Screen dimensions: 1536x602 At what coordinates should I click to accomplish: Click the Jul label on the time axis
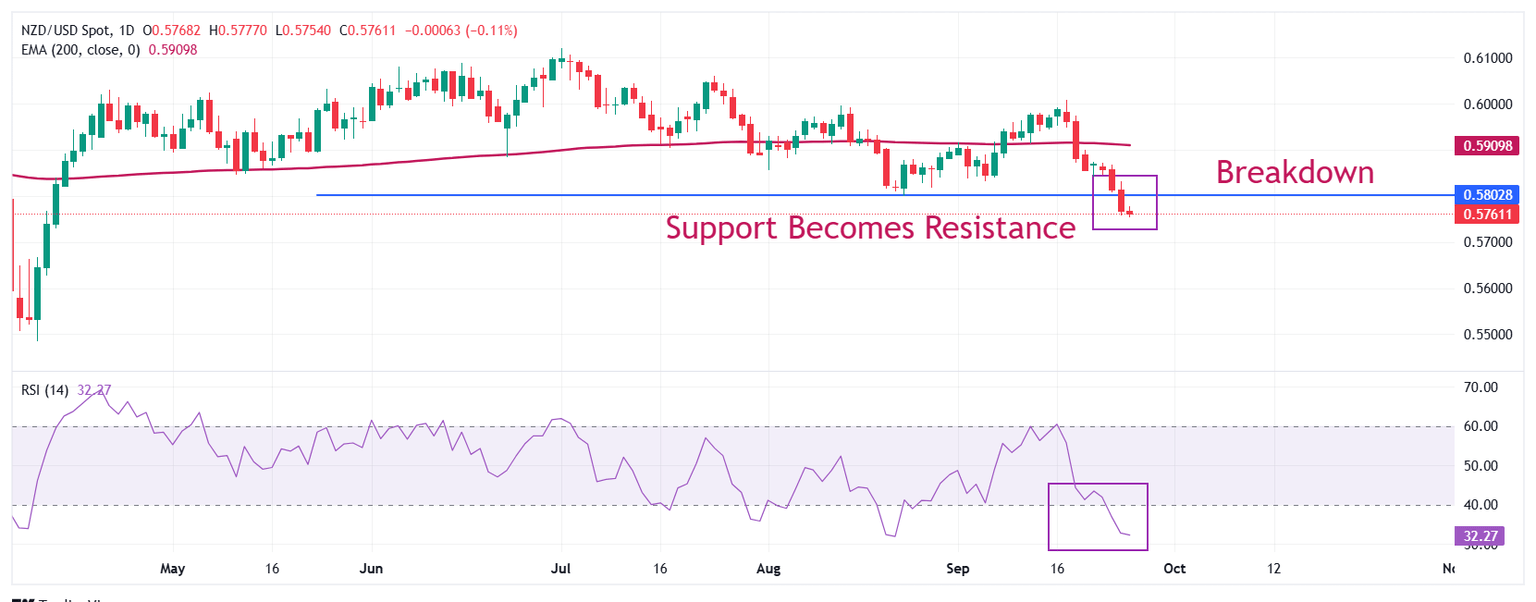tap(561, 569)
